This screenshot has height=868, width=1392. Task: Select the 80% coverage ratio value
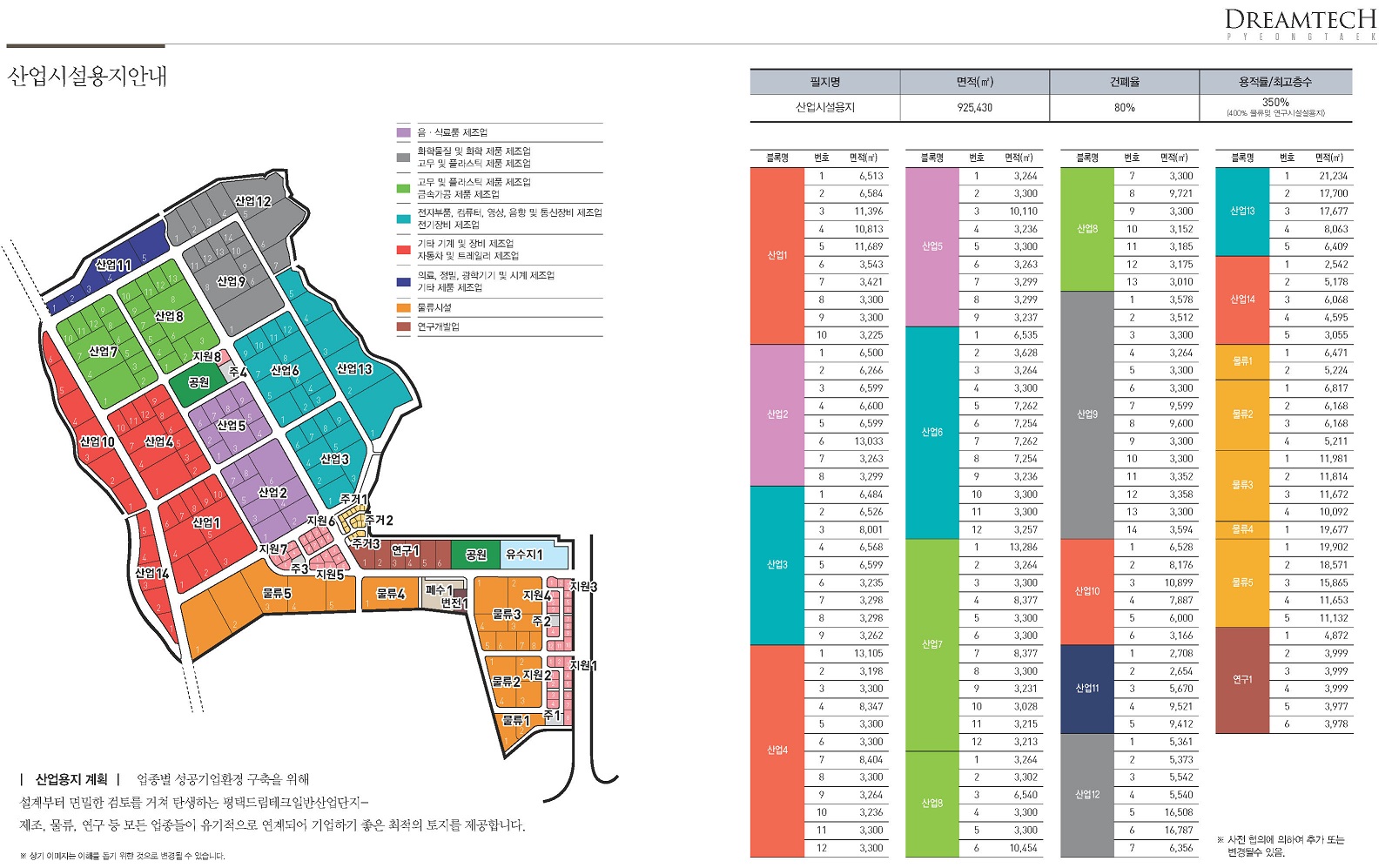click(x=1124, y=108)
